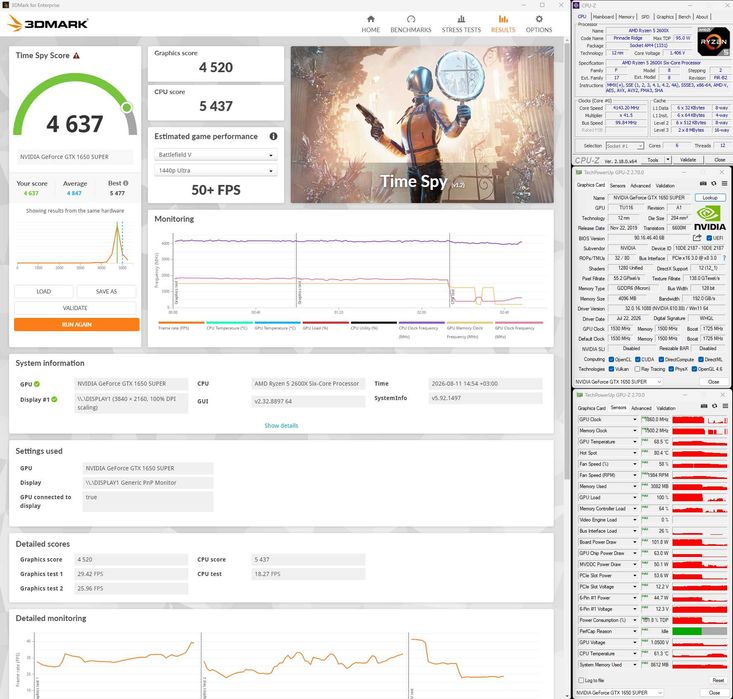Switch to the Mainboard tab in CPU-Z
The height and width of the screenshot is (699, 733).
[x=603, y=16]
